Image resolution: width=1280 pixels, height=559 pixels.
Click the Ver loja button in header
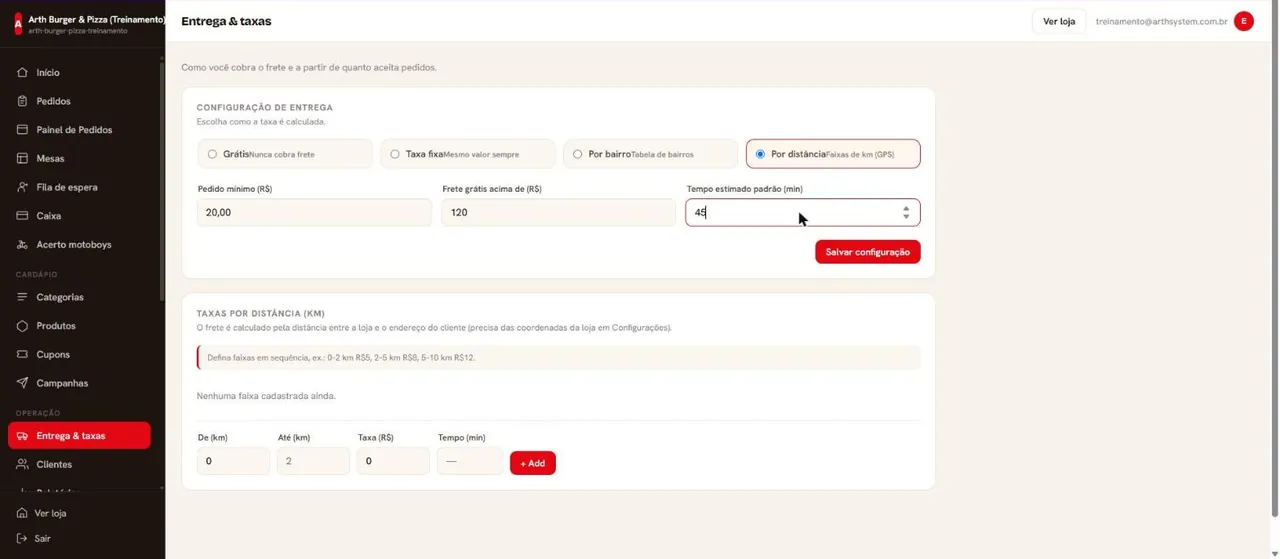(x=1059, y=21)
